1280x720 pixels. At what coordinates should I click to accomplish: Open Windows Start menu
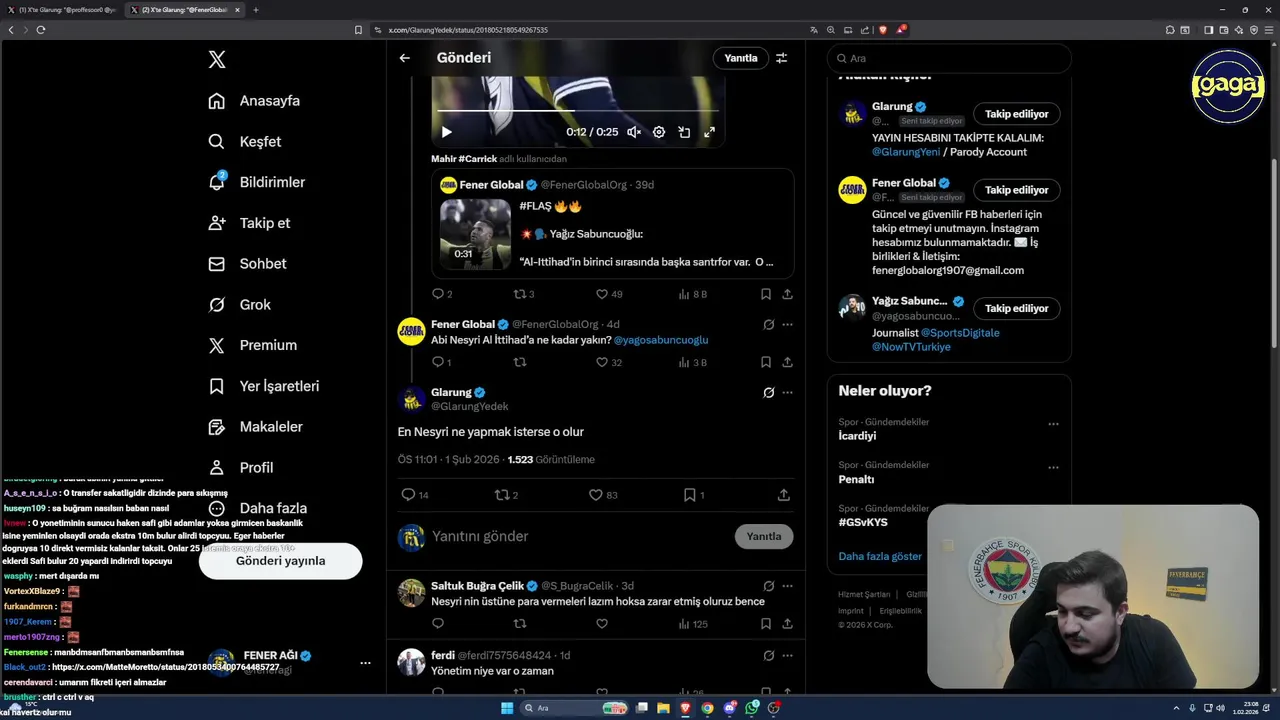point(507,708)
